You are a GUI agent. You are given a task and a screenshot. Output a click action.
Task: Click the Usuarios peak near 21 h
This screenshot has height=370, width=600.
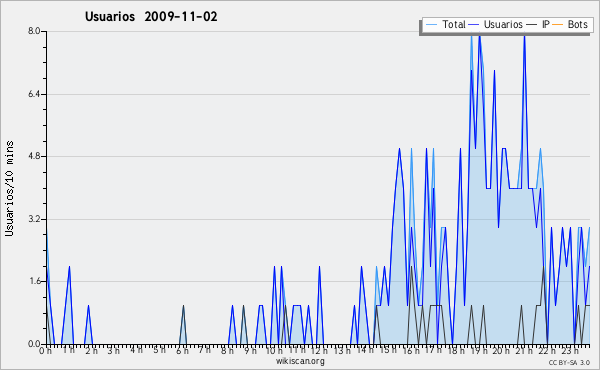(524, 37)
